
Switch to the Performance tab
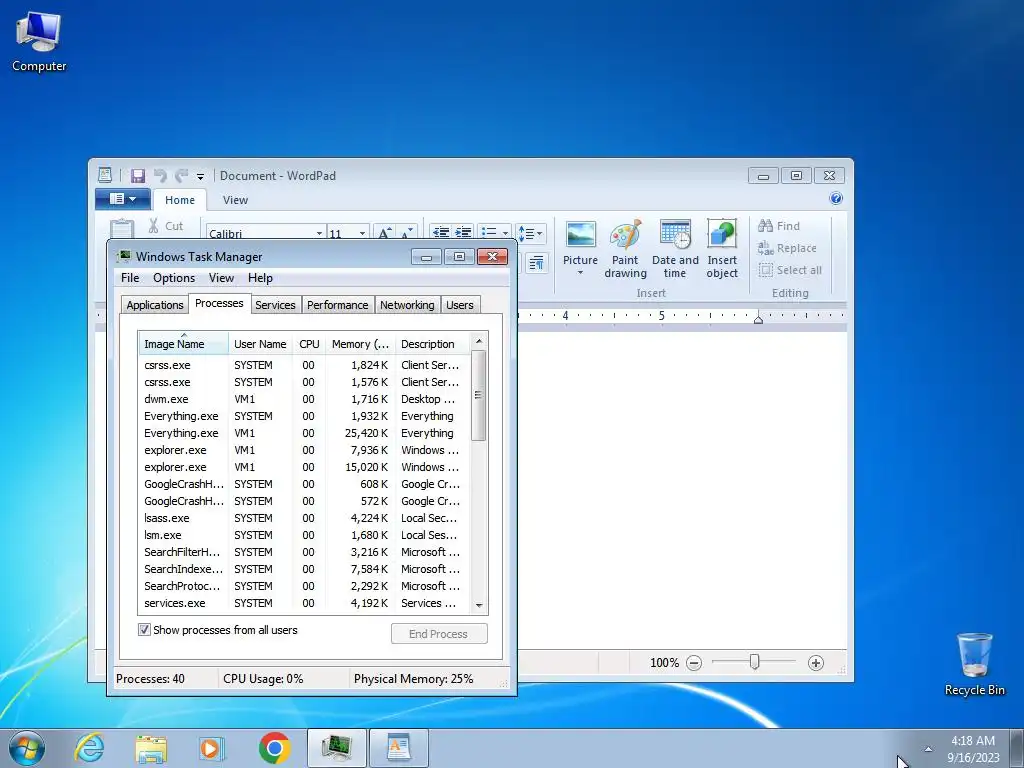click(x=338, y=305)
